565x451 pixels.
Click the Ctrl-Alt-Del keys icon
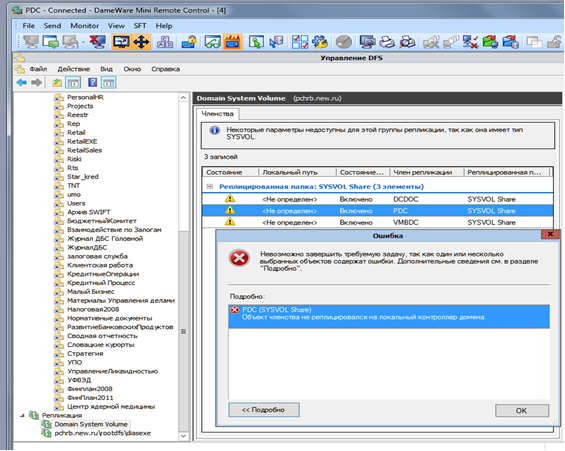point(165,43)
